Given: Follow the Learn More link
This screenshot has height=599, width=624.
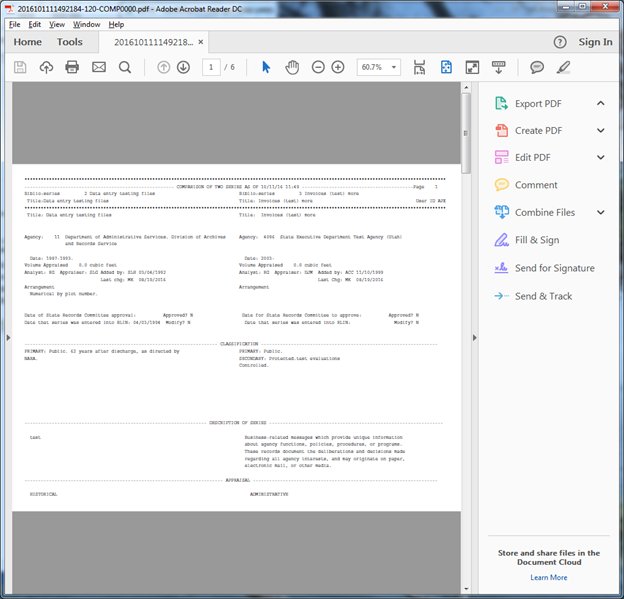Looking at the screenshot, I should [549, 577].
